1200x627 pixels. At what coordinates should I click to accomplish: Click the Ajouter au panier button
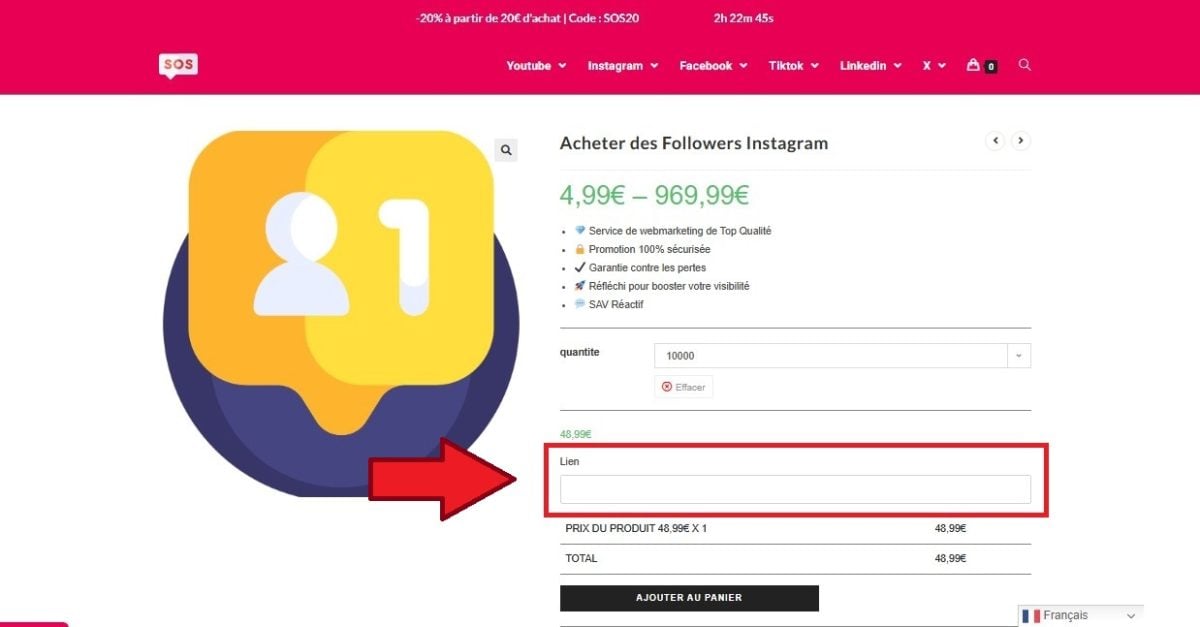(689, 598)
